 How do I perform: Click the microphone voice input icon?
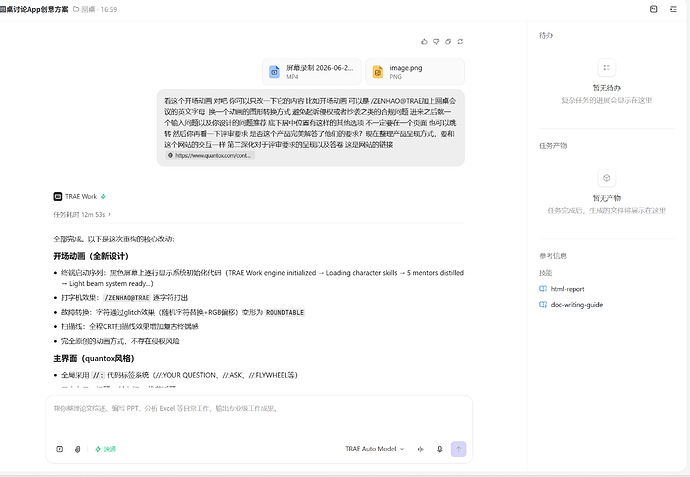click(x=439, y=449)
